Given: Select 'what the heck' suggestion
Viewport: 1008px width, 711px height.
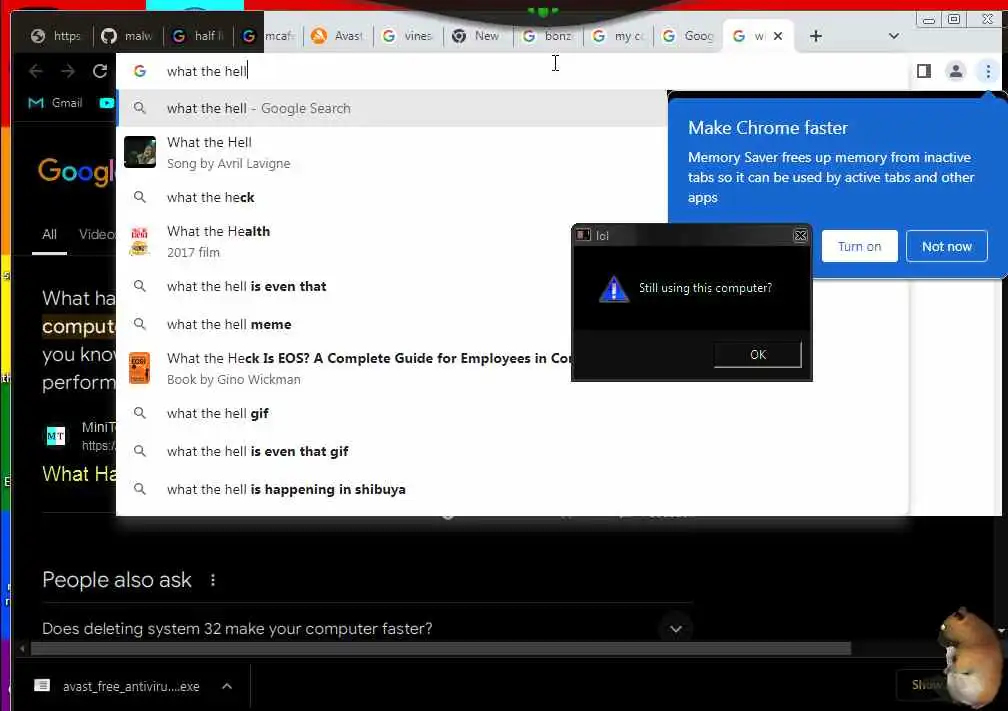Looking at the screenshot, I should (392, 197).
